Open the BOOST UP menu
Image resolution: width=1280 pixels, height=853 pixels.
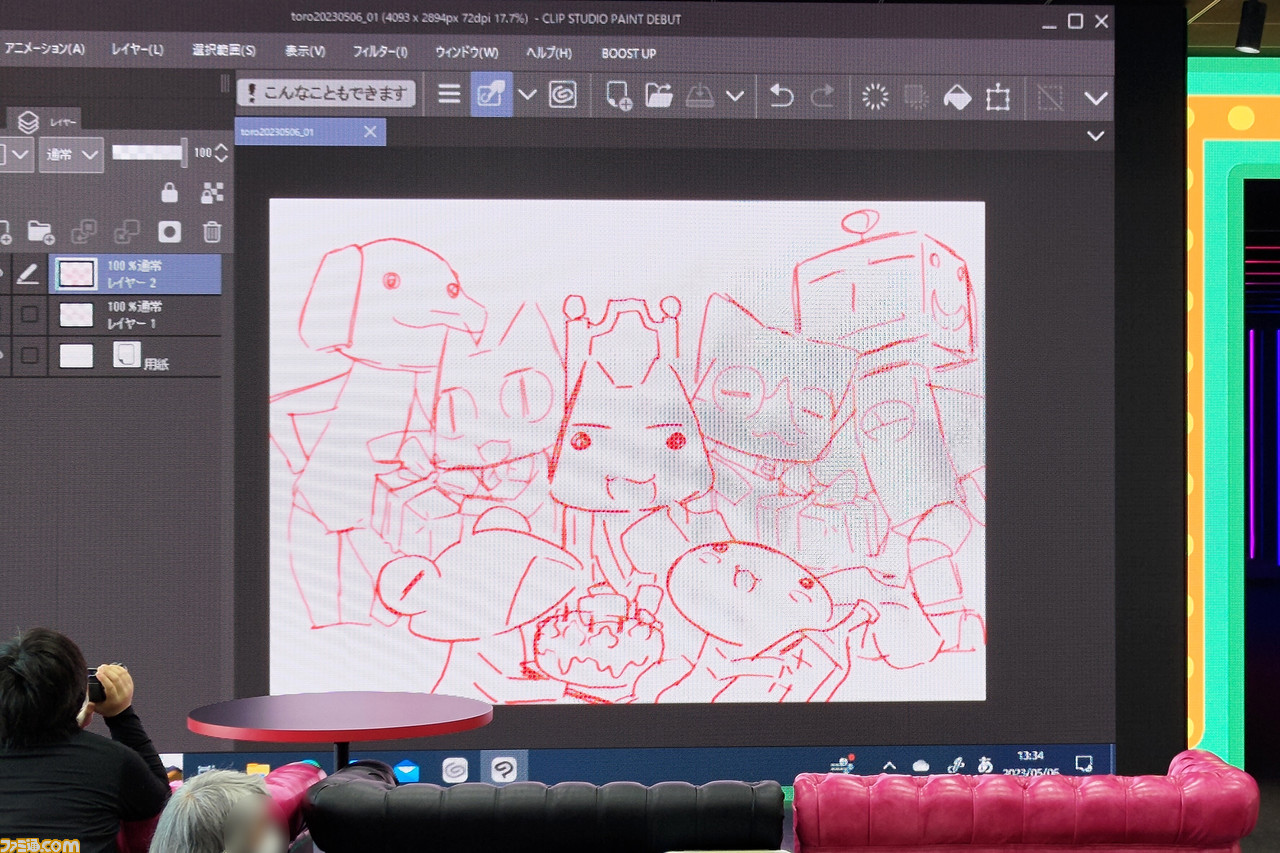point(629,53)
